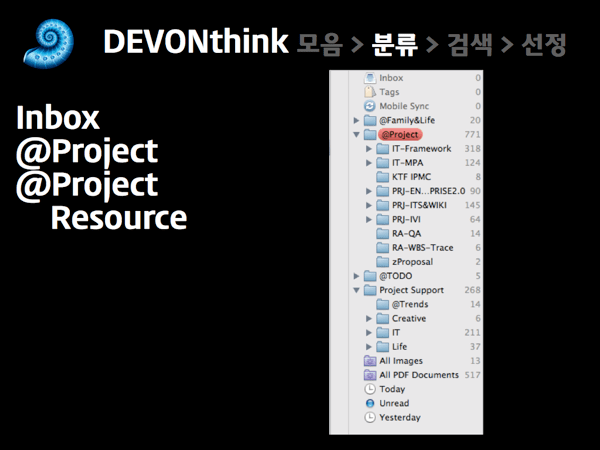Open the Mobile Sync icon
600x450 pixels.
click(370, 105)
